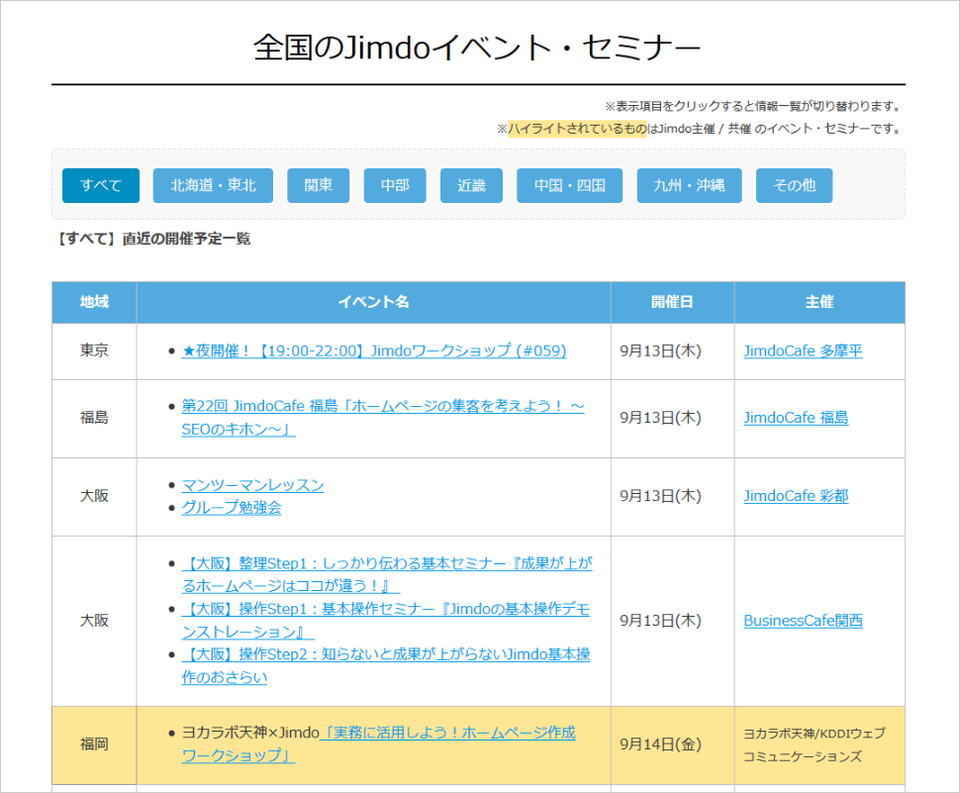Click the 表示項目をクリックすると note text
The height and width of the screenshot is (793, 960).
[x=752, y=107]
